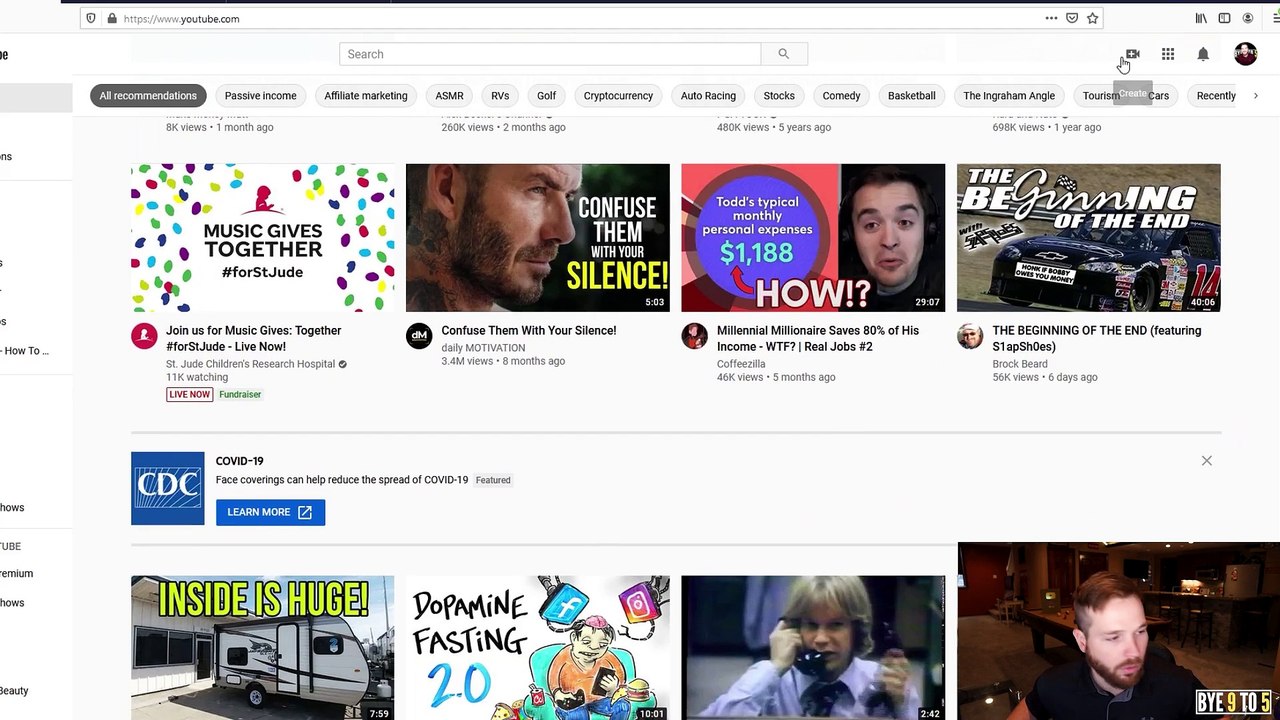This screenshot has height=720, width=1280.
Task: Select the Auto Racing chip
Action: [708, 96]
